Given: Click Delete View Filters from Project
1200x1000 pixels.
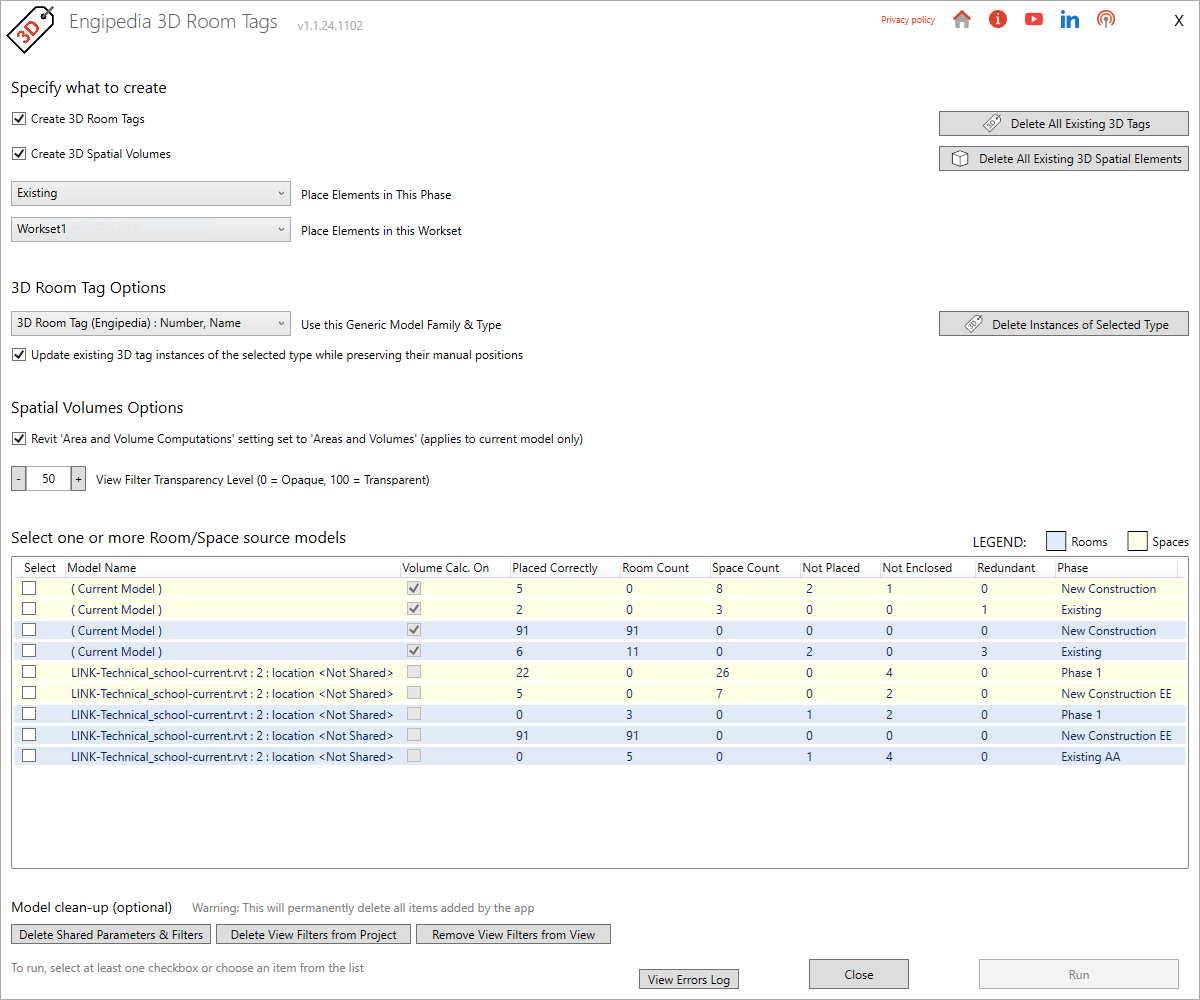Looking at the screenshot, I should click(314, 935).
